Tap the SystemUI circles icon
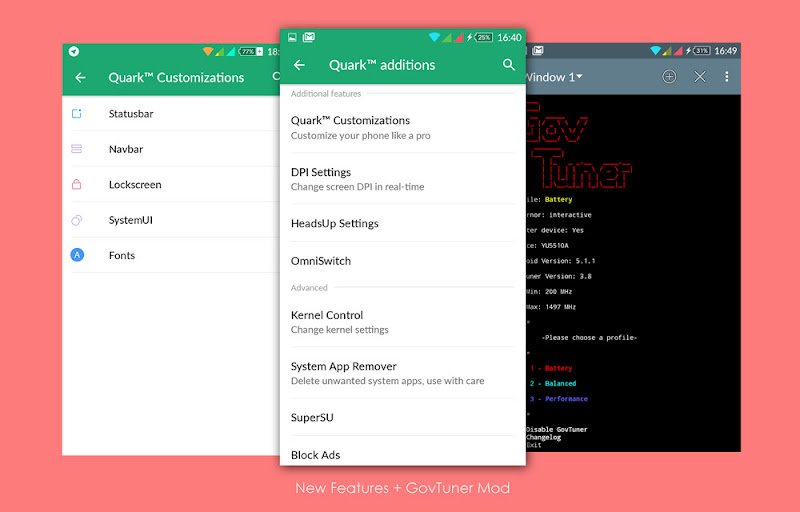Screen dimensions: 800x512 [77, 220]
